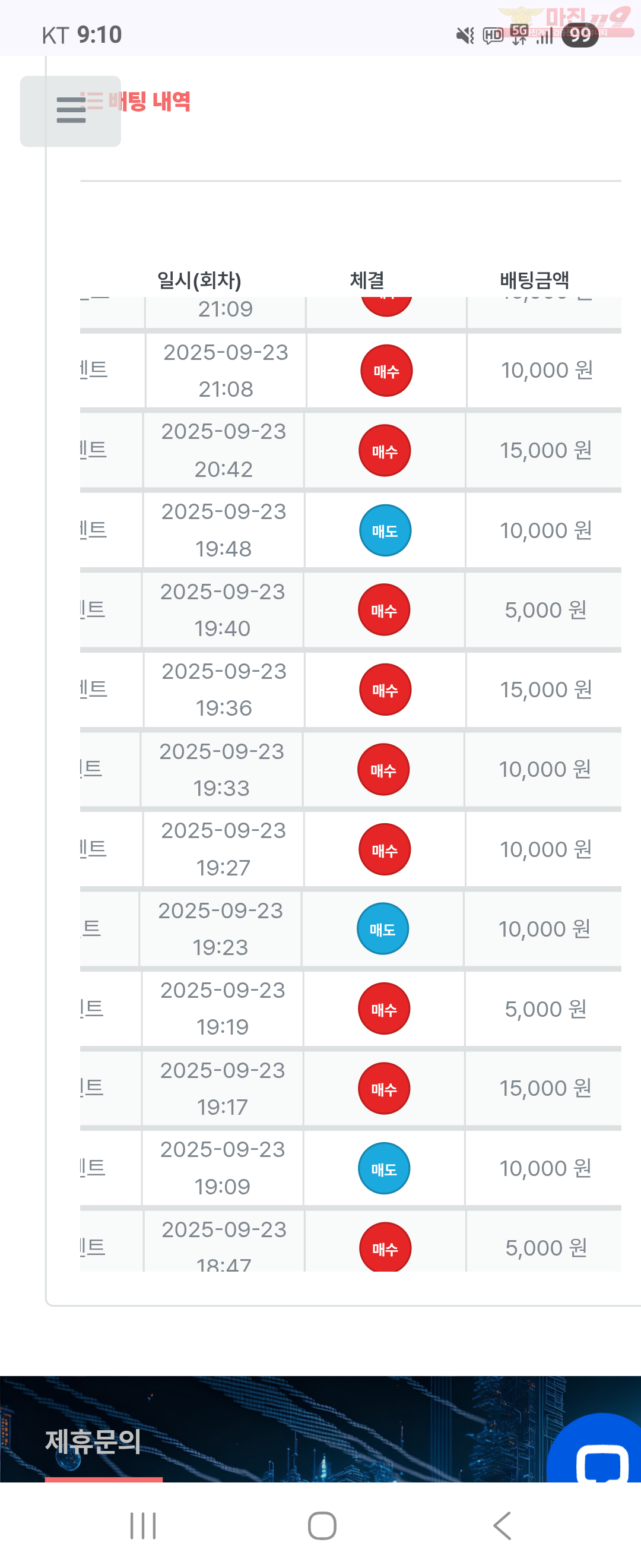Open the 제휴문의 link in footer
This screenshot has height=1568, width=641.
93,1442
